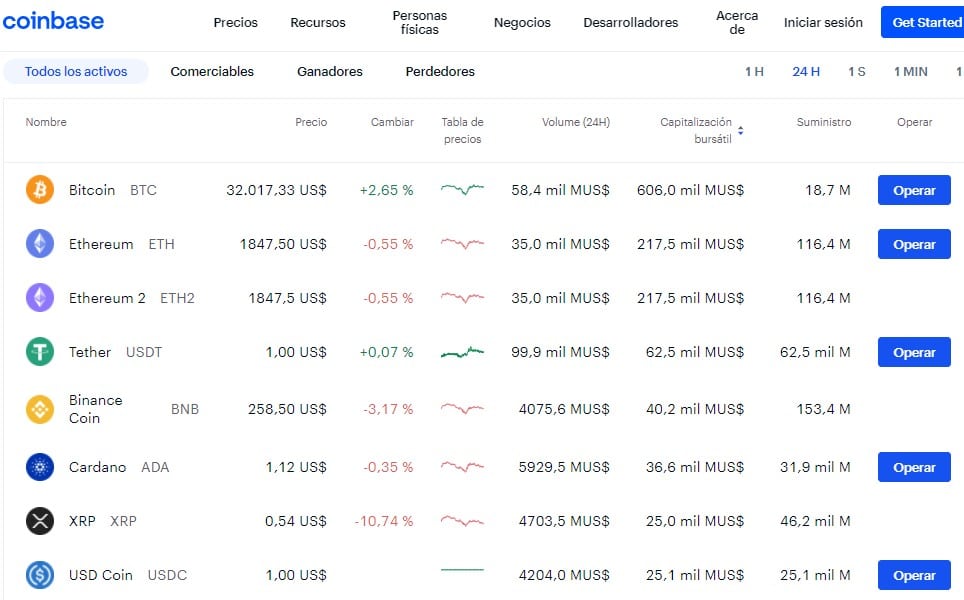This screenshot has width=964, height=600.
Task: Open the Personas físicas menu
Action: point(420,23)
